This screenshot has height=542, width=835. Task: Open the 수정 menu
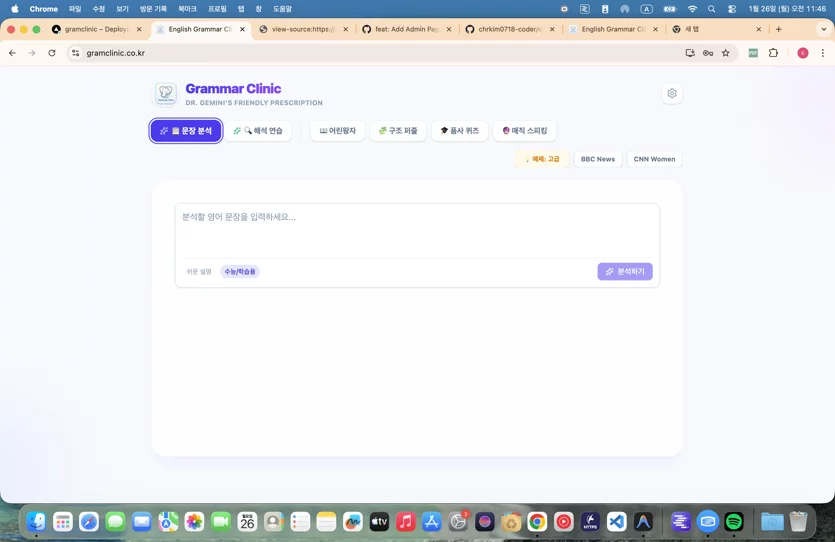[99, 9]
